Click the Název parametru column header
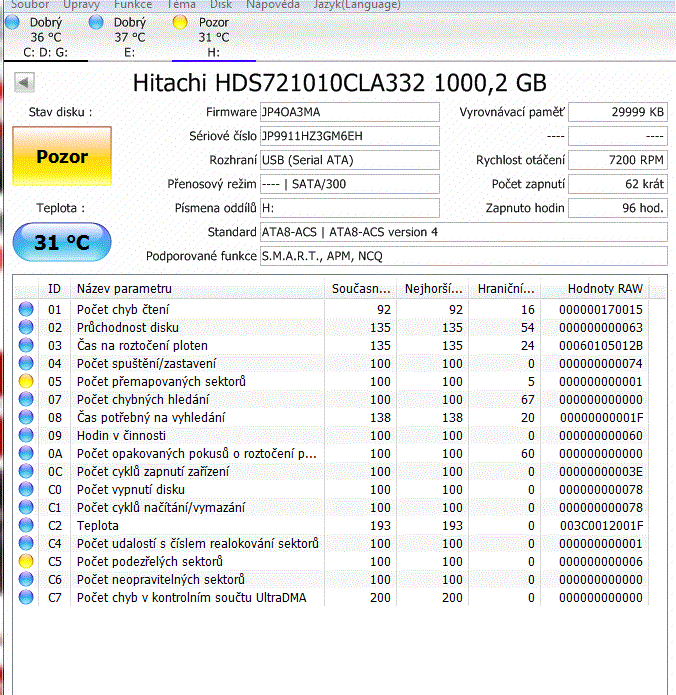Image resolution: width=676 pixels, height=695 pixels. click(197, 289)
